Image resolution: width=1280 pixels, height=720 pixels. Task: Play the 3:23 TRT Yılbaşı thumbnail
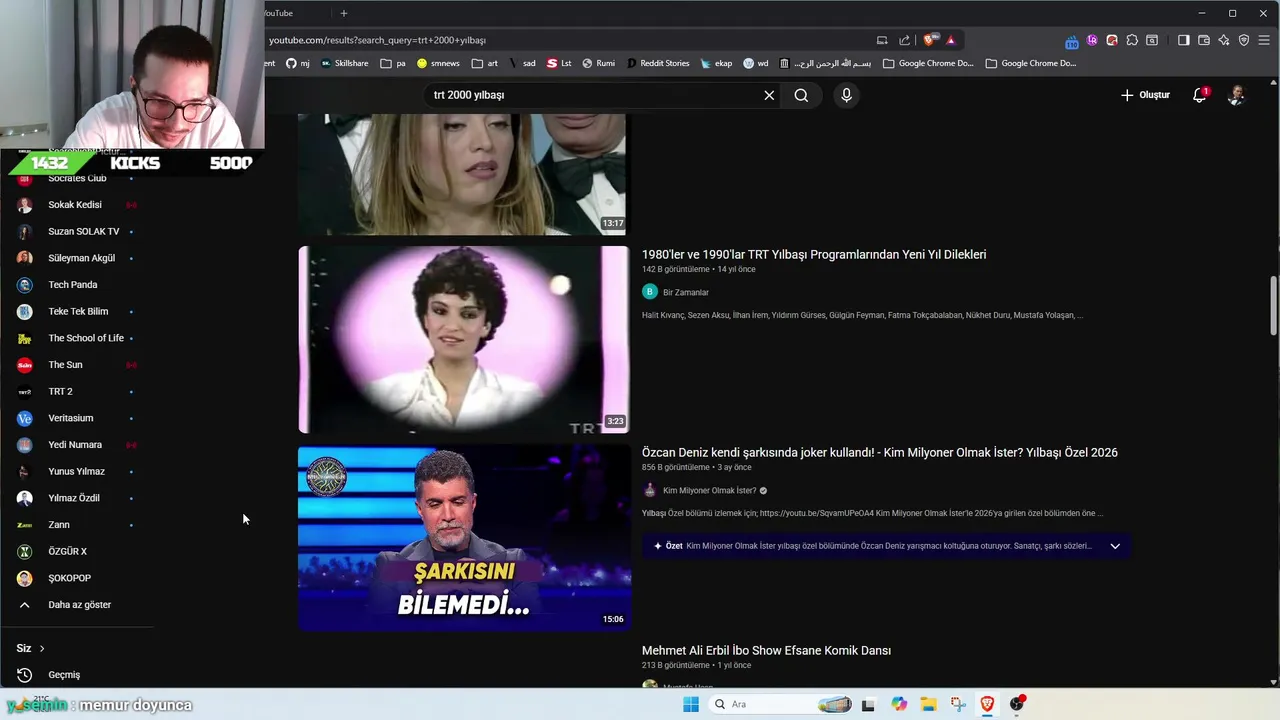[x=464, y=340]
